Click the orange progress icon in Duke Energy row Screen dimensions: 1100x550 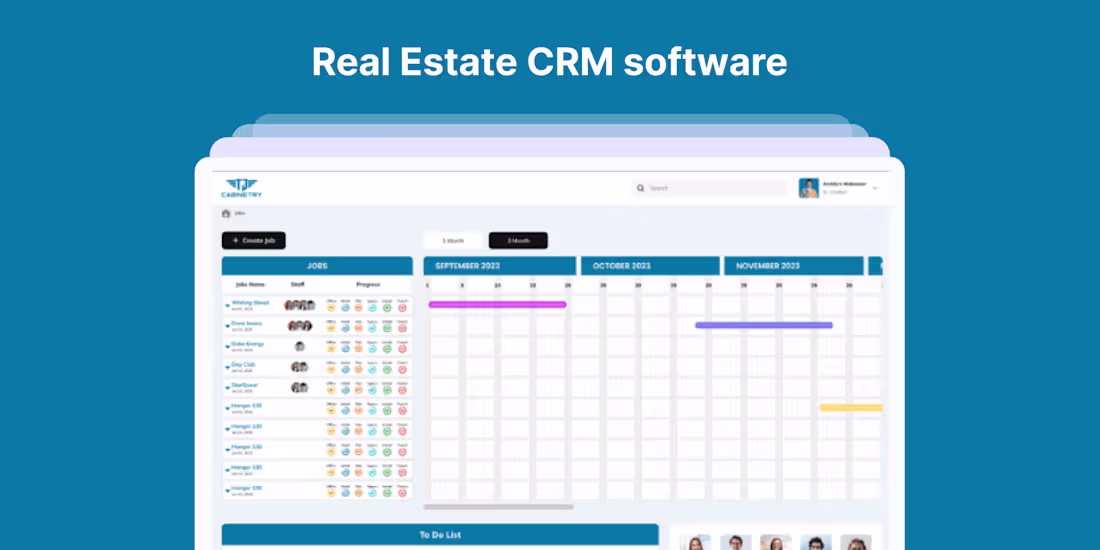pyautogui.click(x=358, y=349)
